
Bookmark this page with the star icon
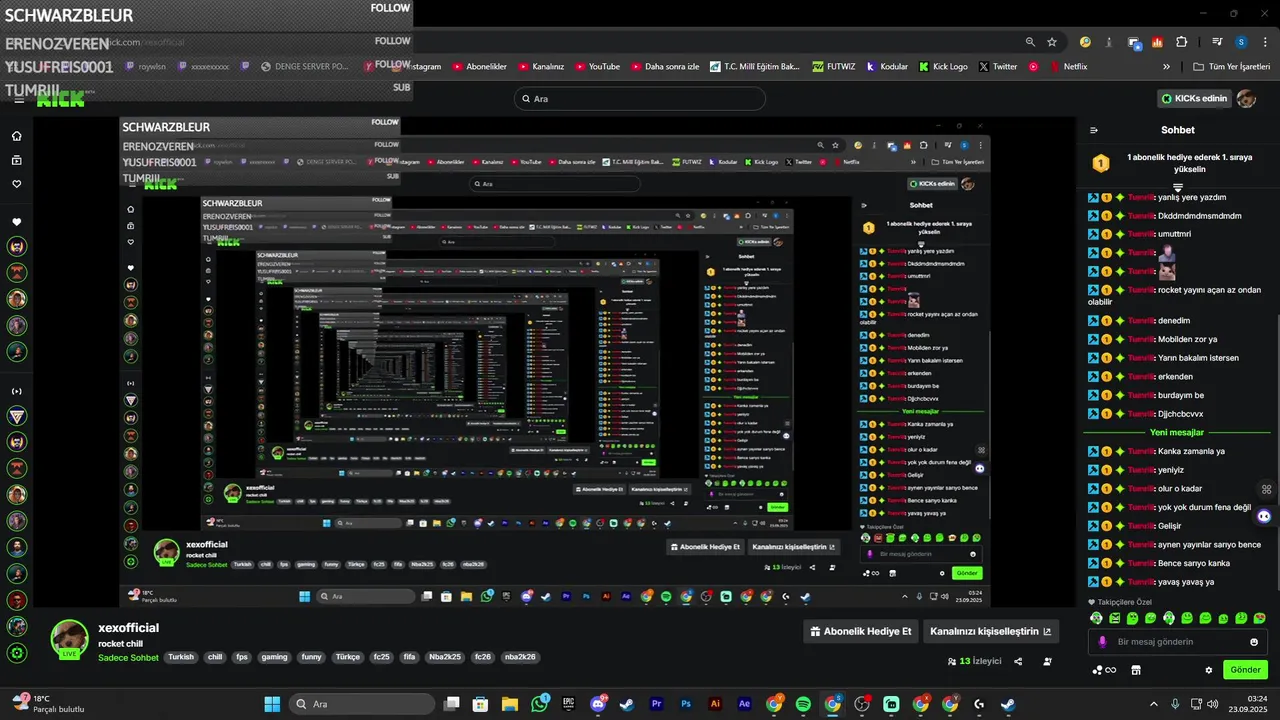tap(1052, 42)
